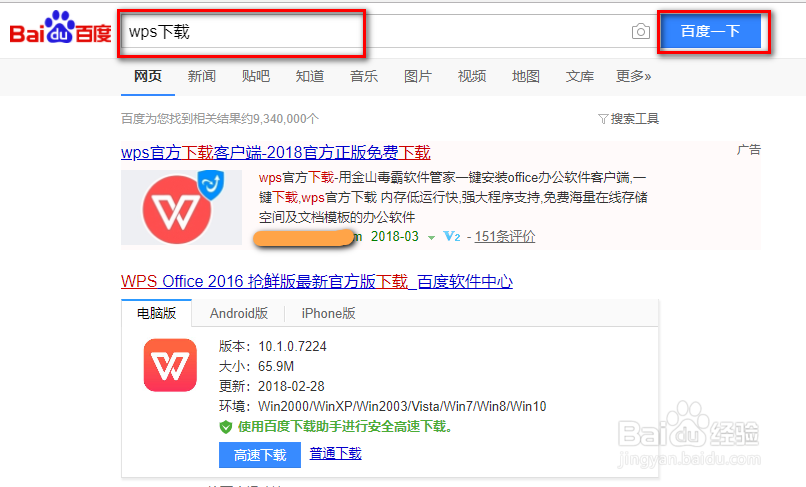Open the camera image search icon
Viewport: 806px width, 487px height.
coord(640,31)
